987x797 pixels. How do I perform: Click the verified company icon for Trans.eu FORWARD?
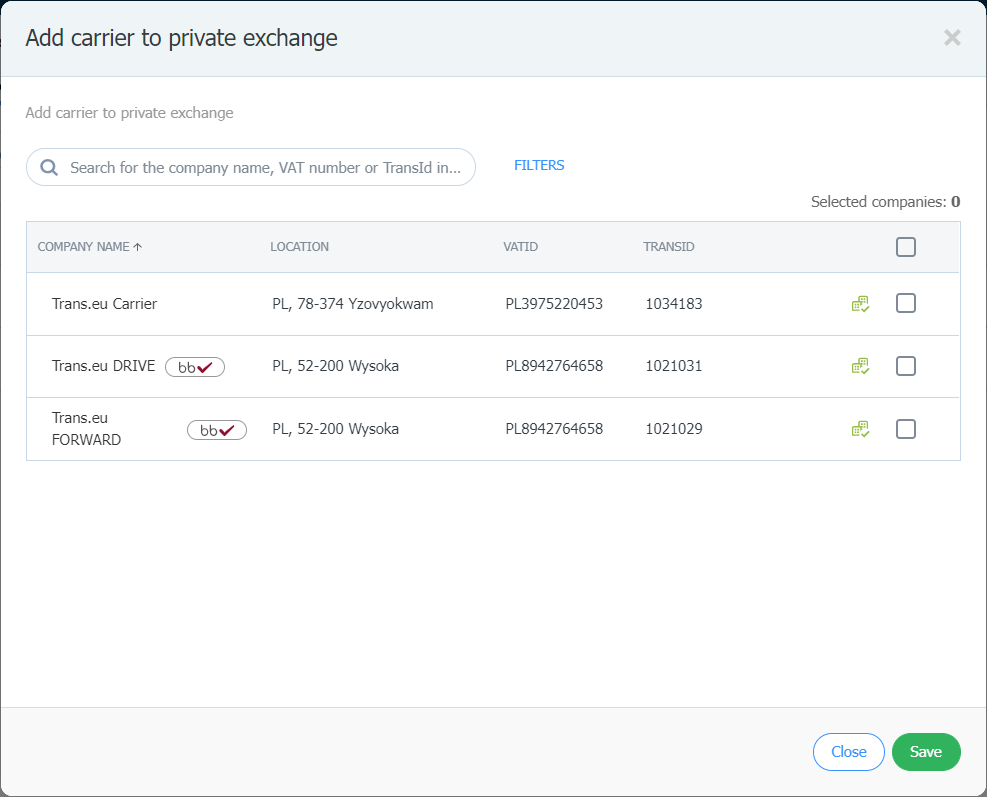860,429
